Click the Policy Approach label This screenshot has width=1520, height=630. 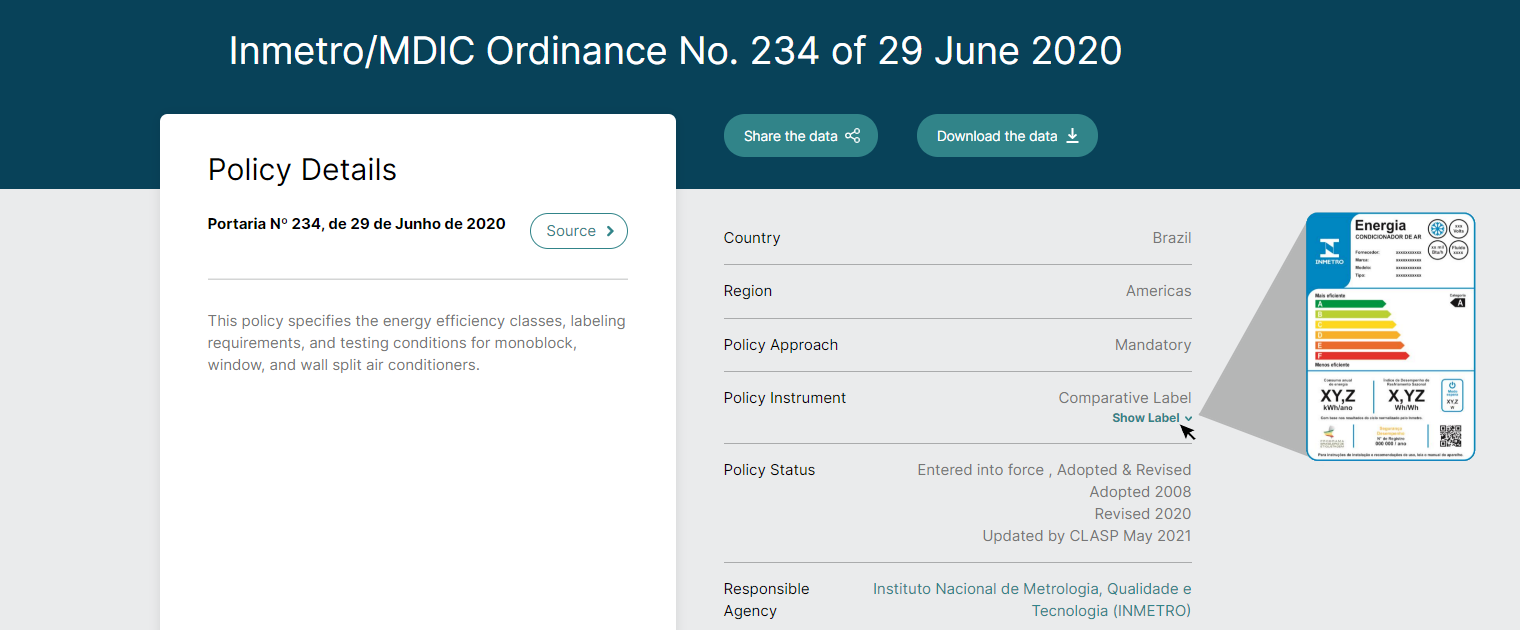tap(781, 345)
